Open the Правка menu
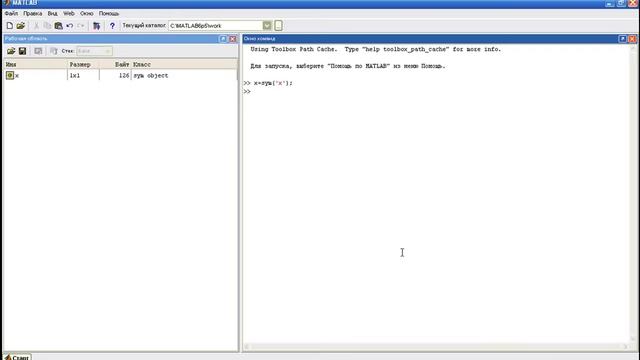This screenshot has height=360, width=640. (33, 13)
